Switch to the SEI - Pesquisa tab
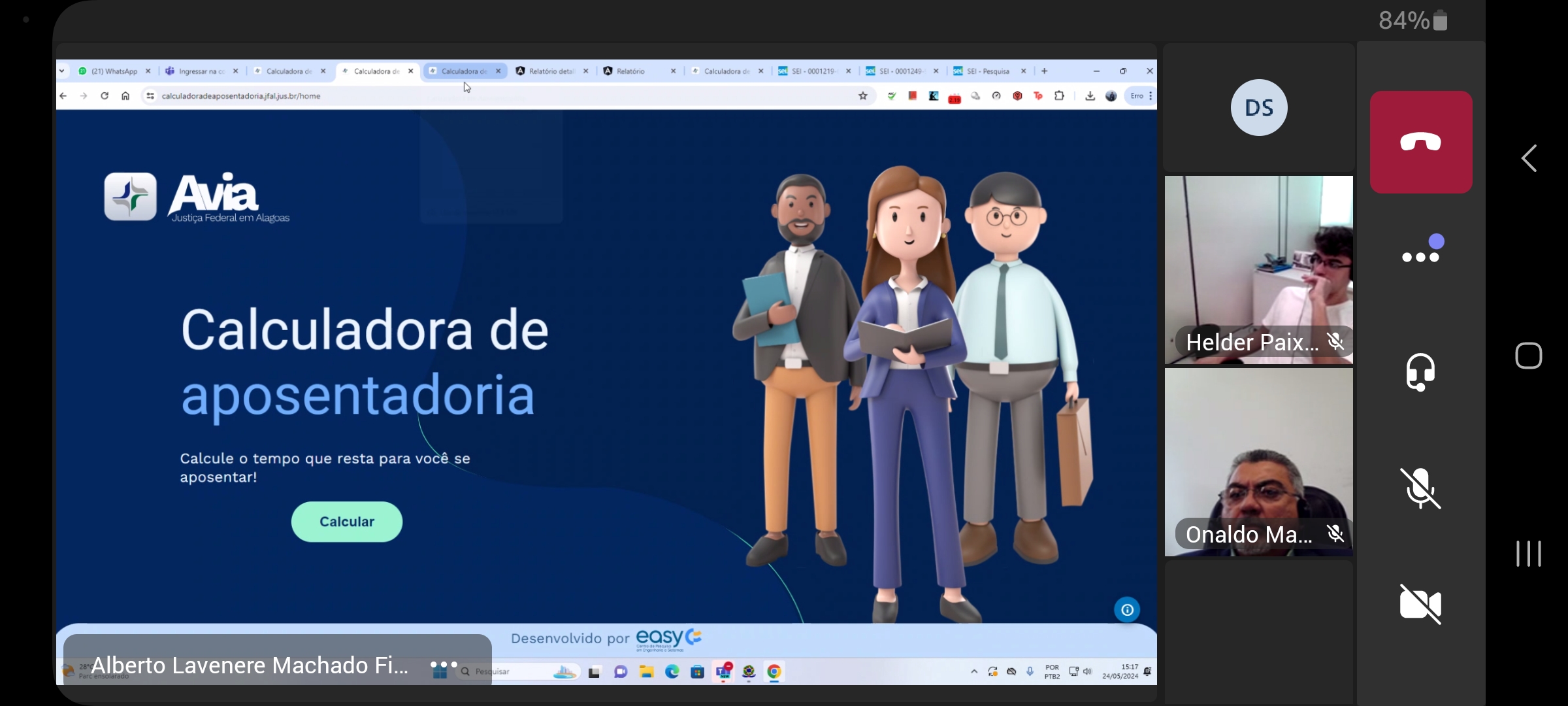Screen dimensions: 1568x706 [x=989, y=71]
